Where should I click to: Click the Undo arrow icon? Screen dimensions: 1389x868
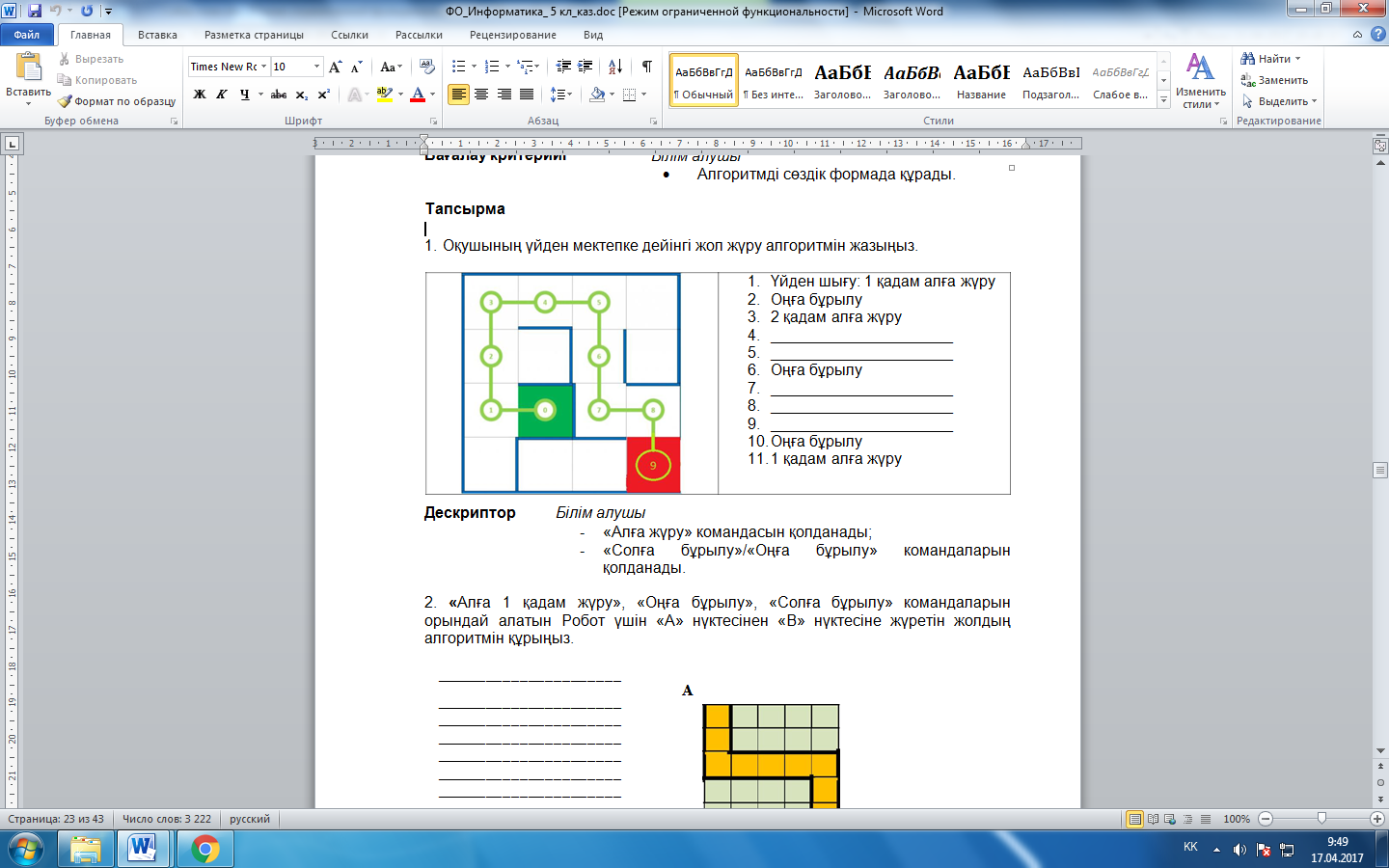point(55,11)
